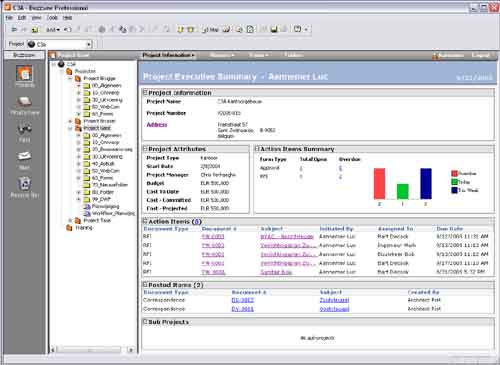
Task: Click the Back arrow toolbar icon
Action: [14, 30]
